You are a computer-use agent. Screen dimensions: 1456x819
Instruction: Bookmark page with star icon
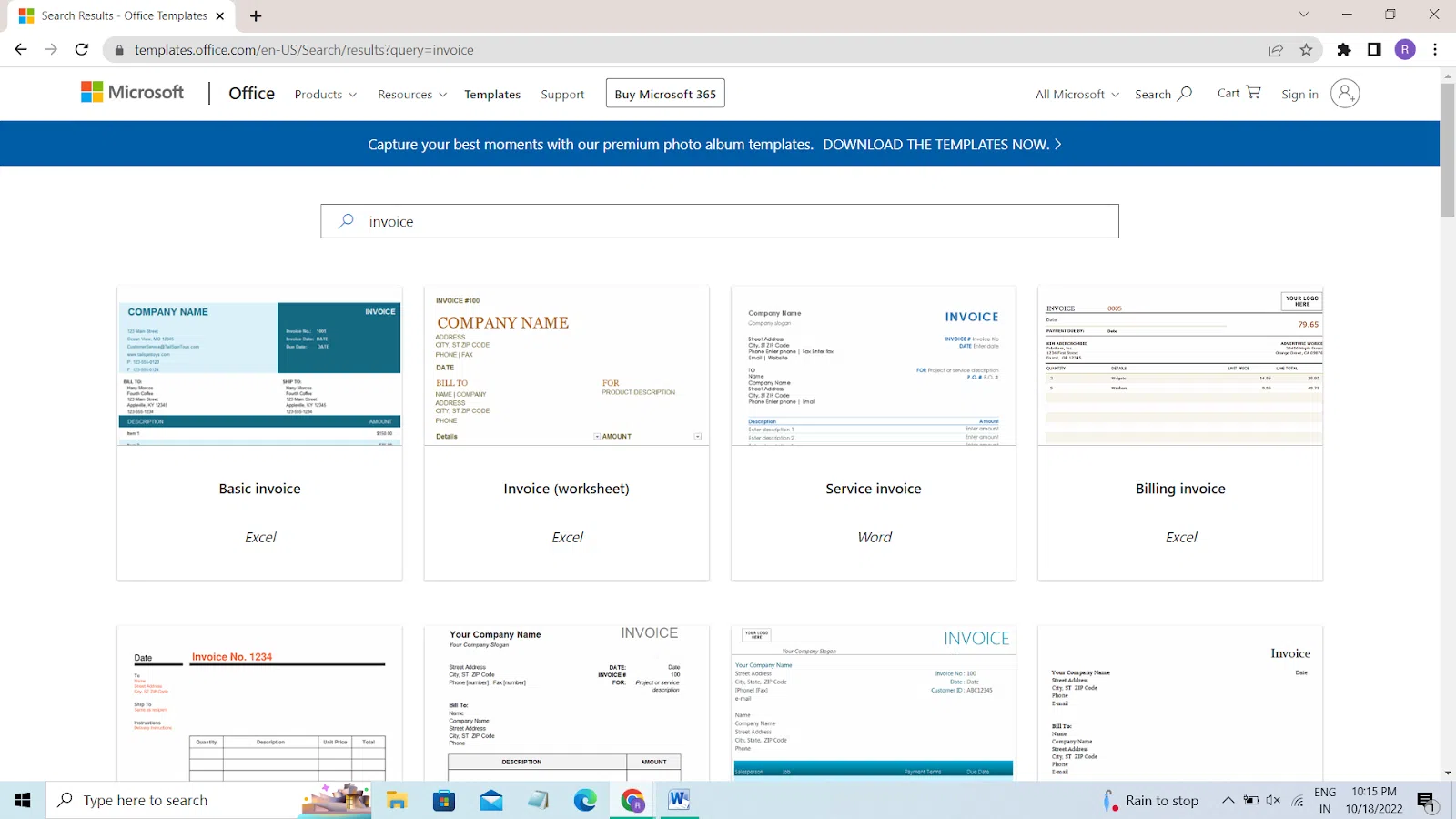pos(1306,50)
